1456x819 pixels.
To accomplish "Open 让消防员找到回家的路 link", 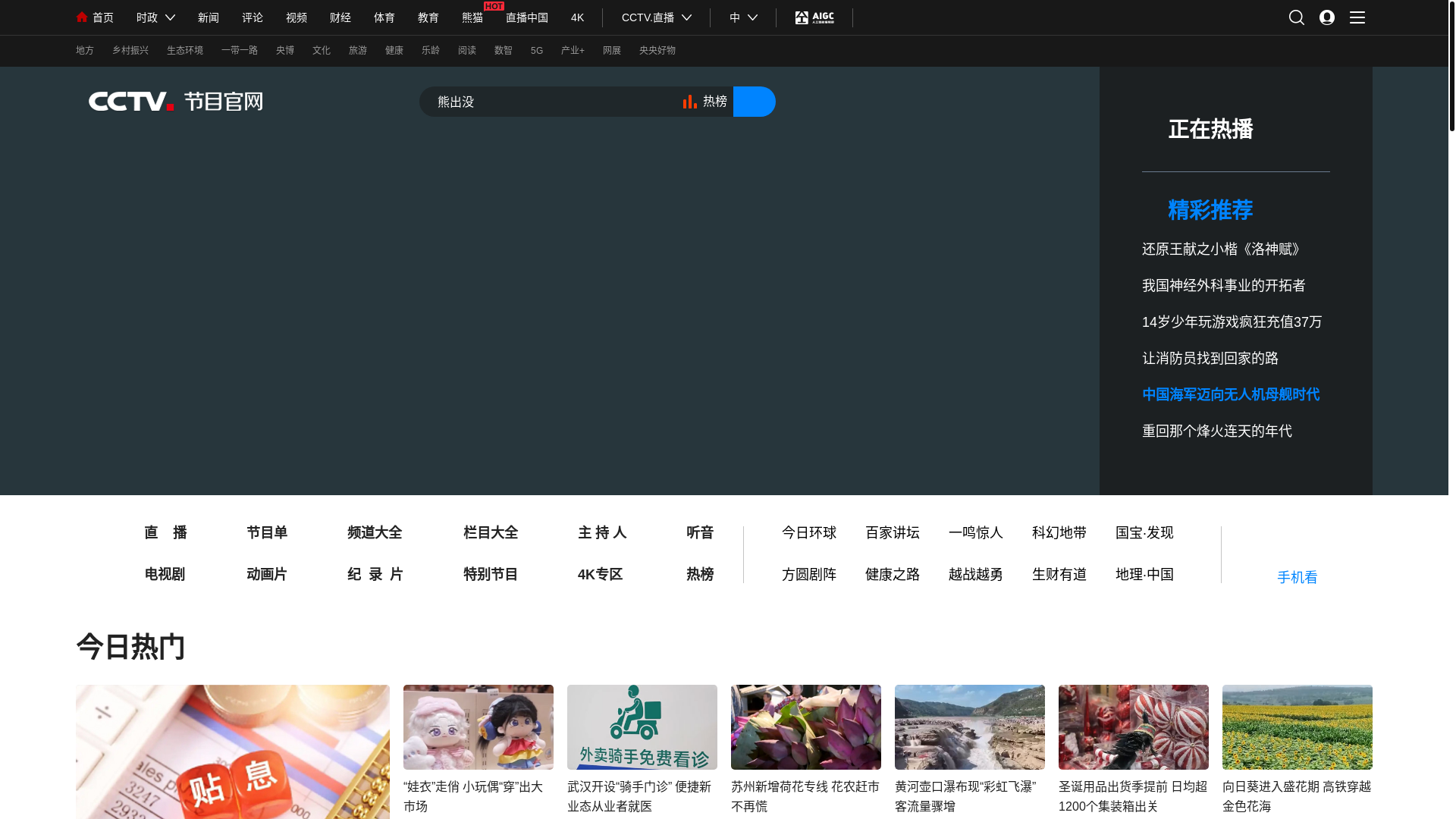I will [1210, 358].
